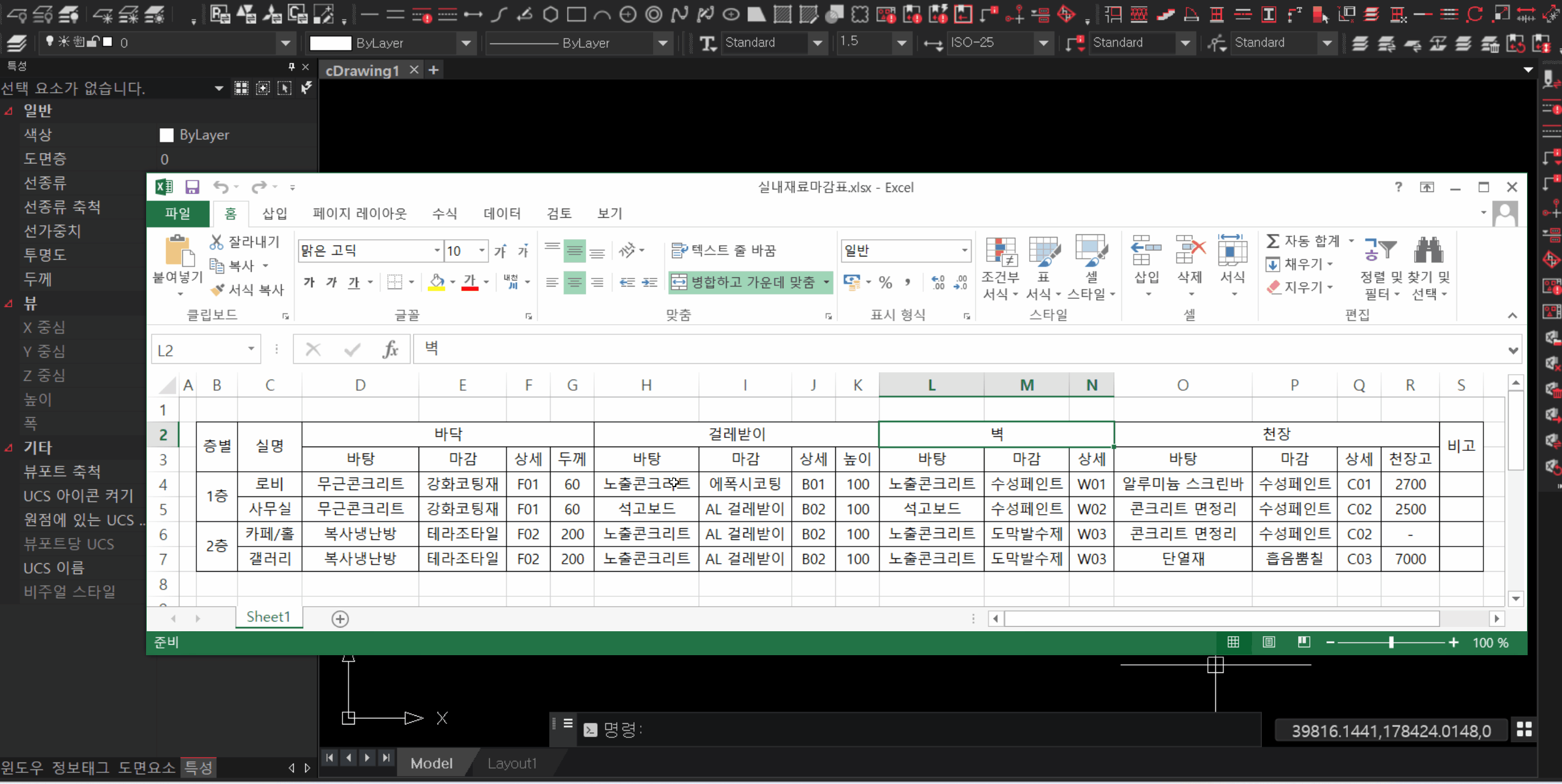Open the font size dropdown
Viewport: 1562px width, 784px height.
coord(482,250)
